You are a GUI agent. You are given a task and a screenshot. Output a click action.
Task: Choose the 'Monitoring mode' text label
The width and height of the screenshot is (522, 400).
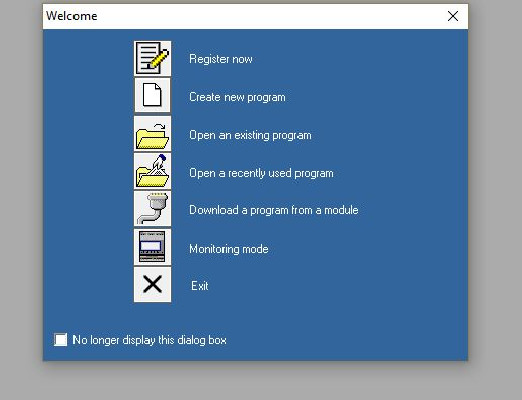(x=229, y=249)
